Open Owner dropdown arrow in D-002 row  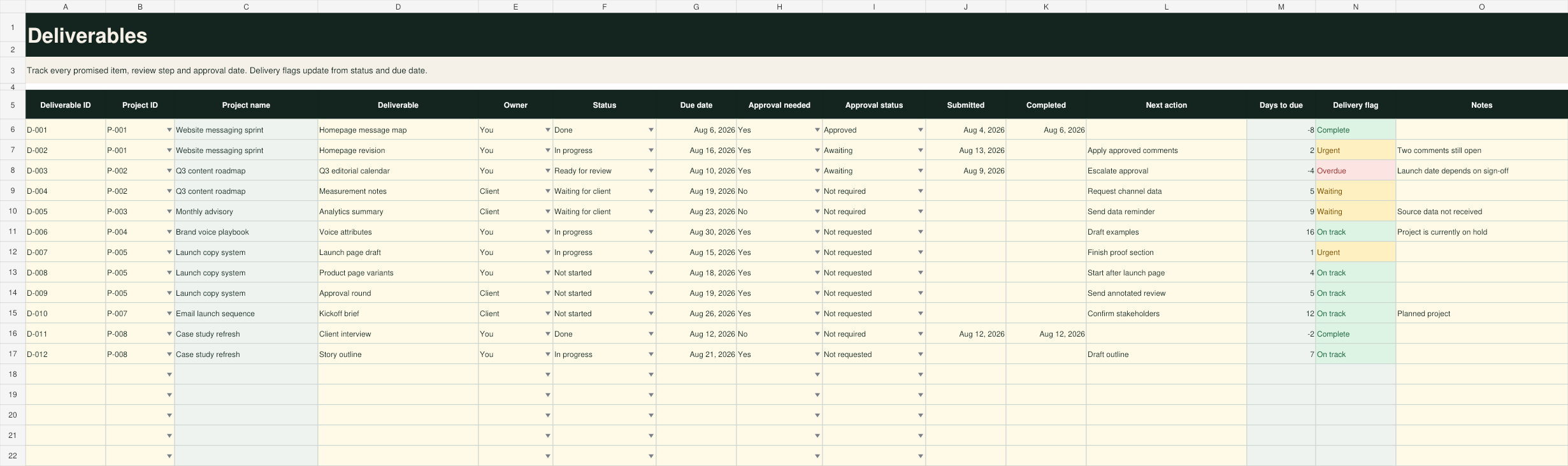(x=547, y=150)
